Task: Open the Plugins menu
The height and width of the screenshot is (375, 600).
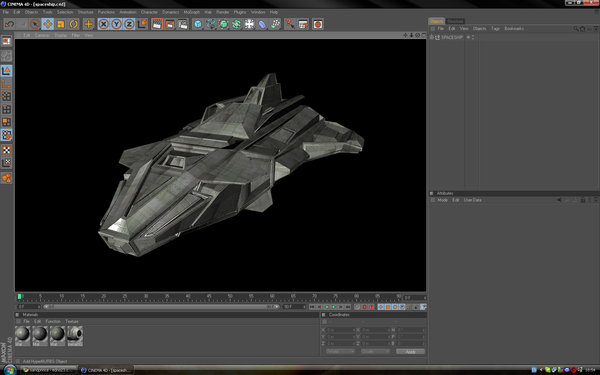Action: [x=240, y=12]
